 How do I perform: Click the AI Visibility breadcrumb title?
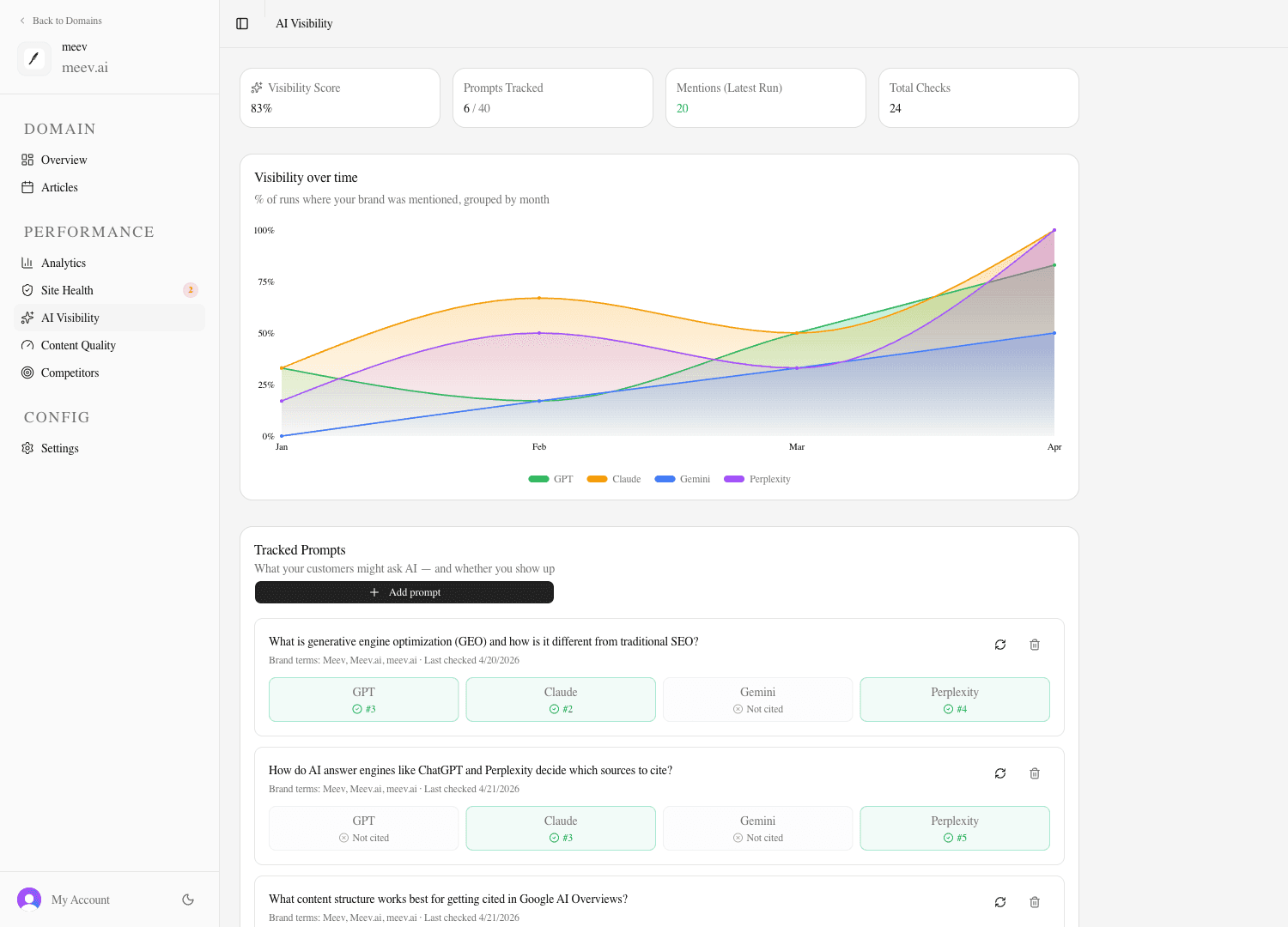click(x=304, y=24)
